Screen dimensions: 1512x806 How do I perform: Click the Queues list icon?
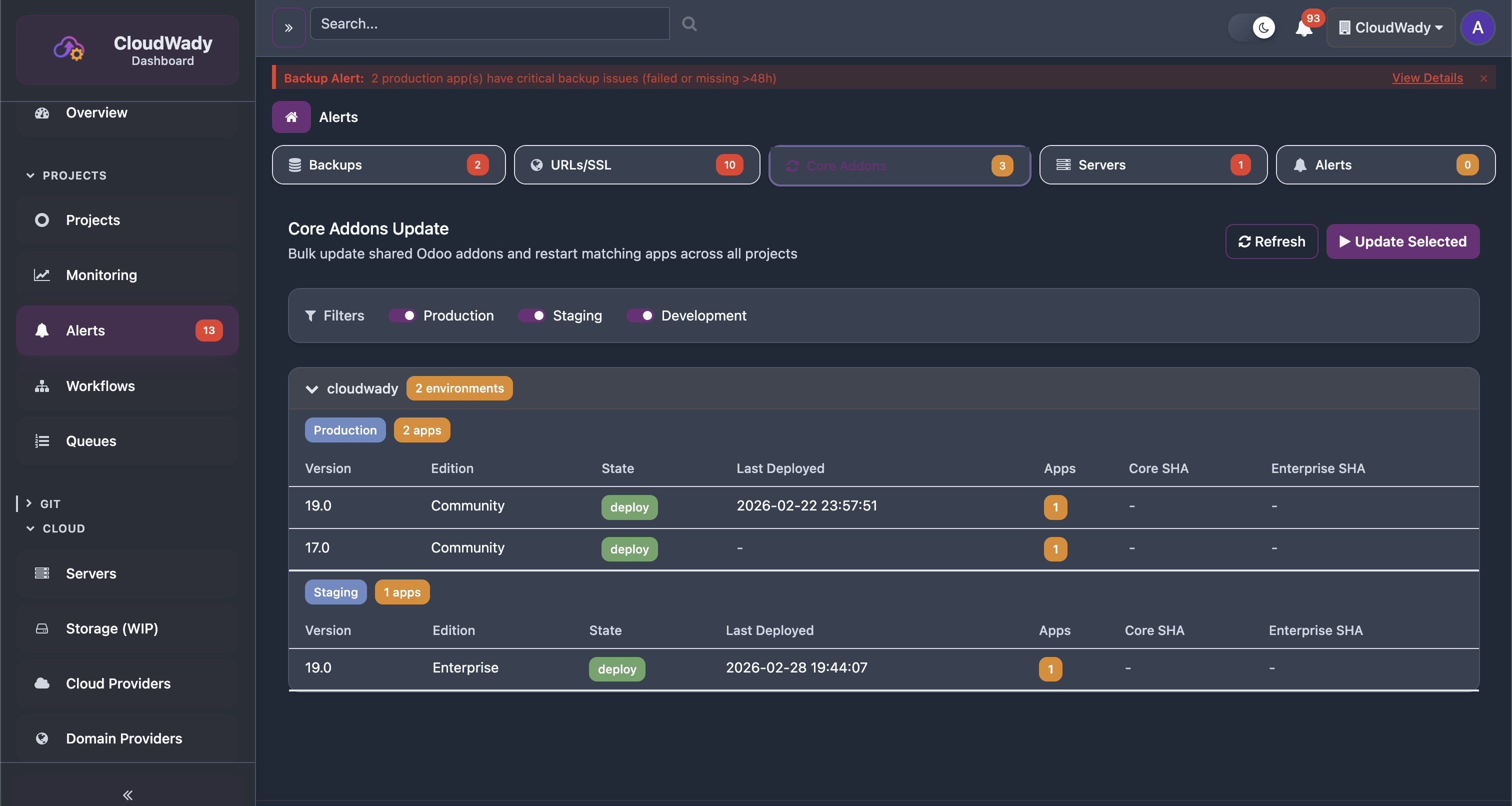[41, 441]
